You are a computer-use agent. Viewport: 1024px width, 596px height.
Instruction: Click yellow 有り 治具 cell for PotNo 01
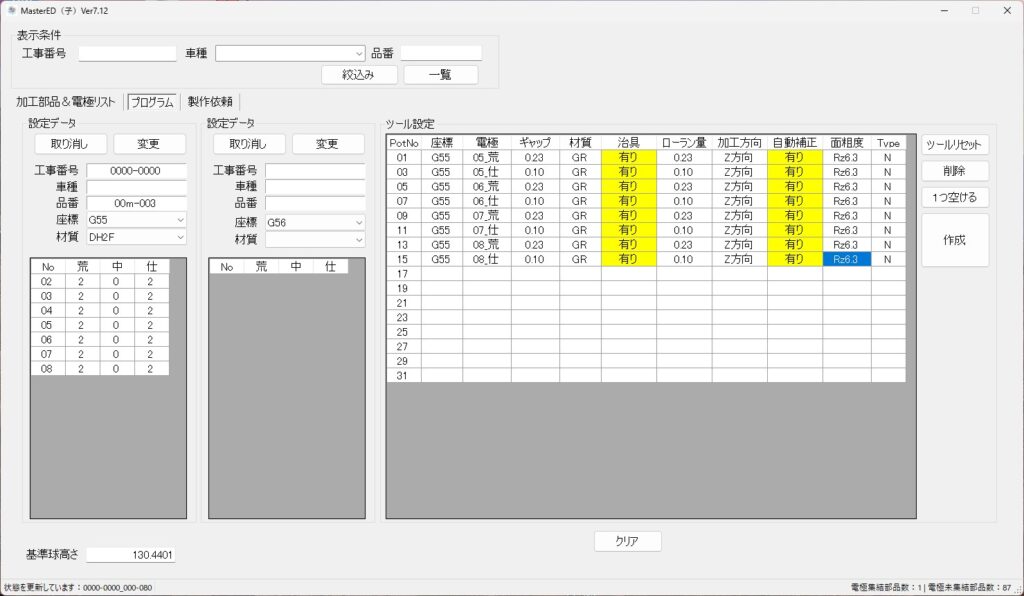coord(628,157)
